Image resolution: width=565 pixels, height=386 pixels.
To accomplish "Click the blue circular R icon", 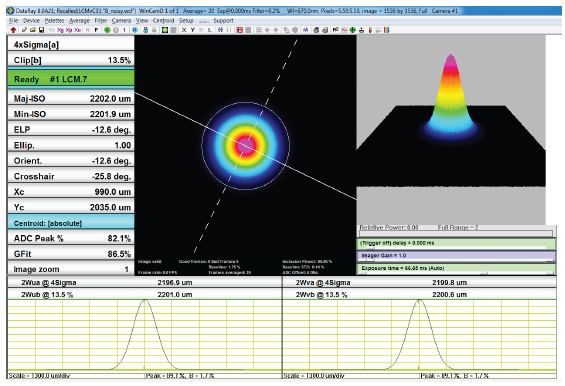I will pos(135,30).
